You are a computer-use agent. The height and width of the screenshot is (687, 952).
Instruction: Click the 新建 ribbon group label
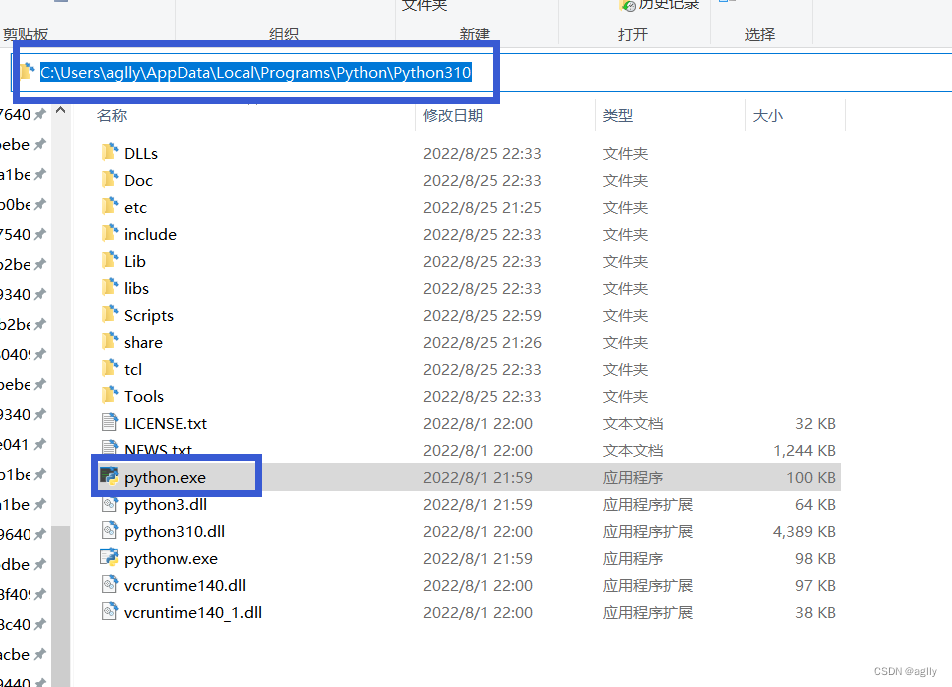coord(474,35)
